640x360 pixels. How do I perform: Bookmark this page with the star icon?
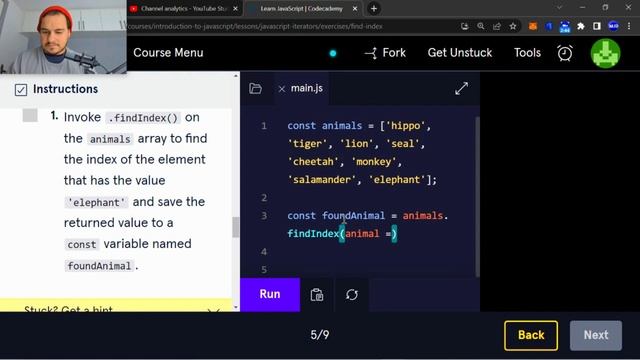tap(513, 27)
